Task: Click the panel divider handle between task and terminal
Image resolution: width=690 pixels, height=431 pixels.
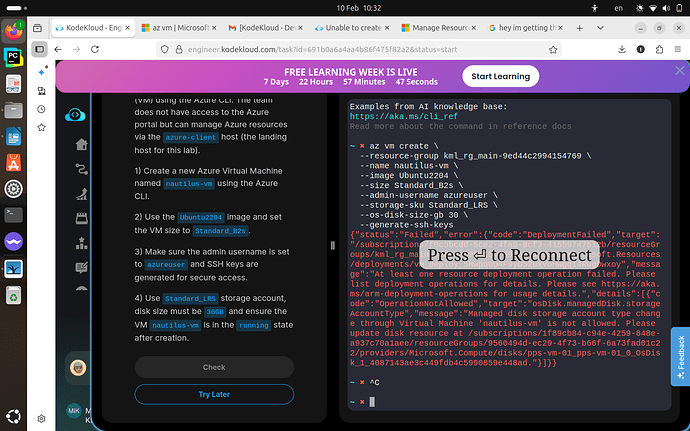Action: [333, 245]
